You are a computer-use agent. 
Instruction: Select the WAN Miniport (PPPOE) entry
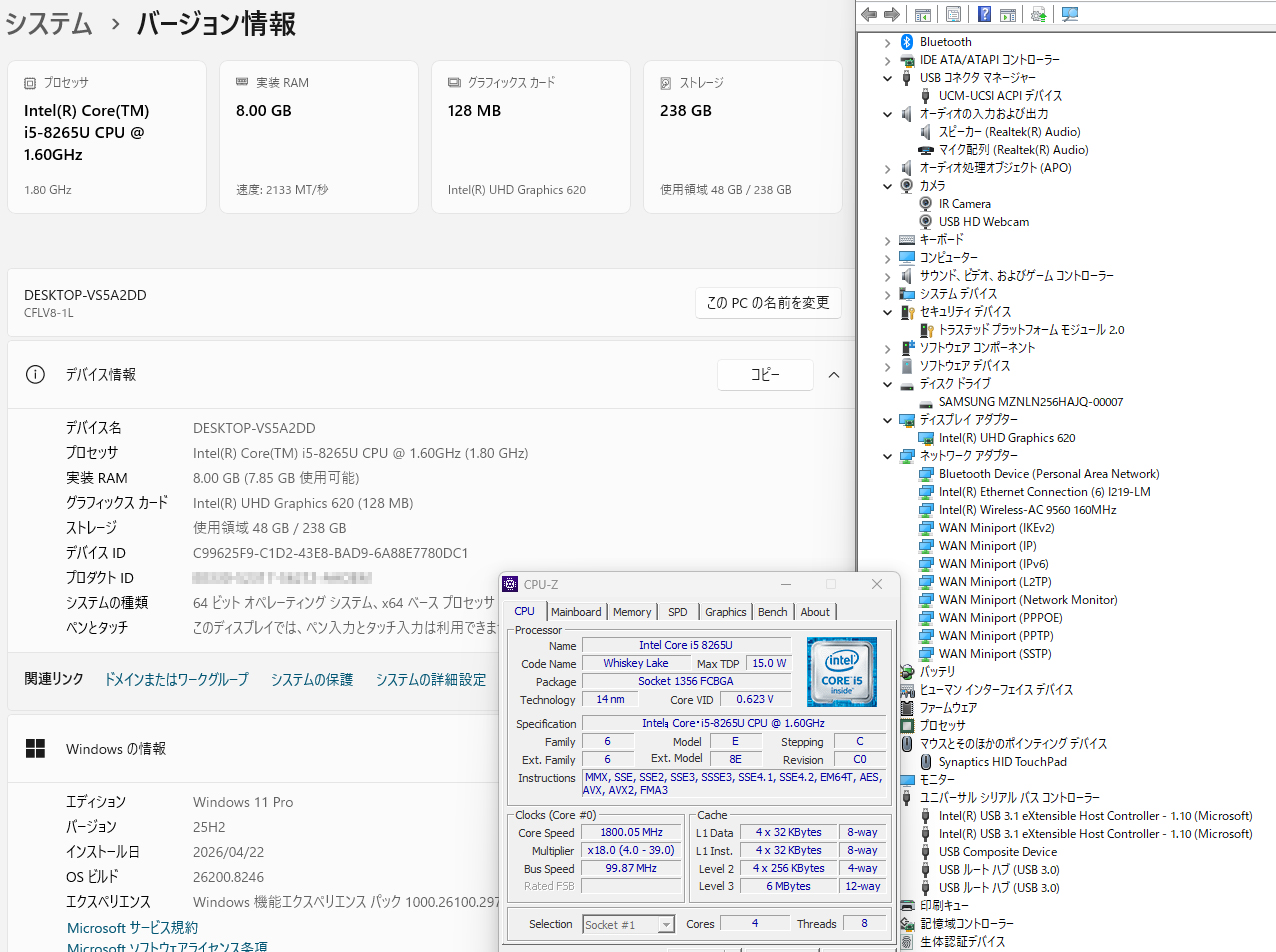click(1000, 618)
